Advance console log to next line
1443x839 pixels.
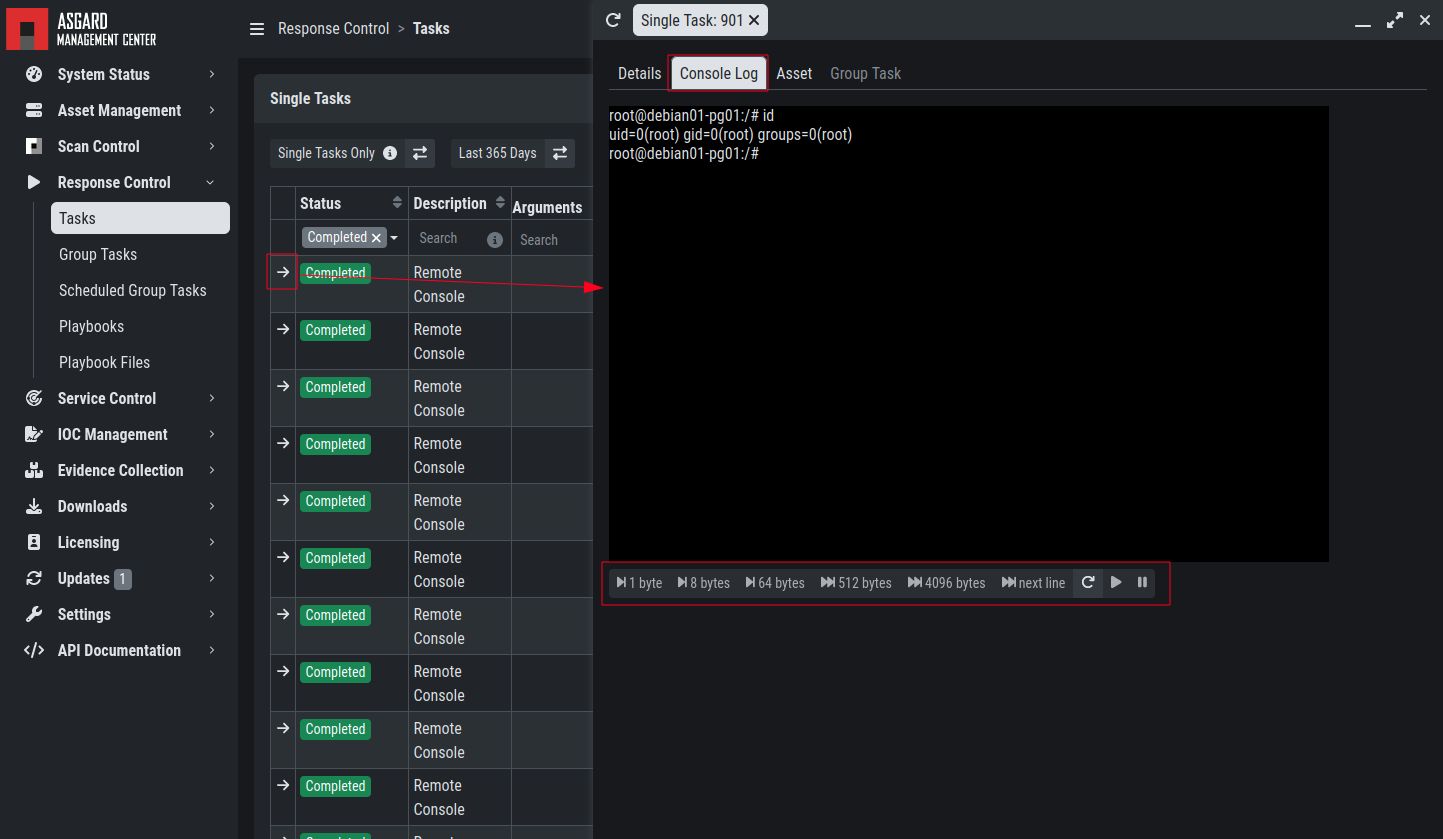coord(1034,583)
